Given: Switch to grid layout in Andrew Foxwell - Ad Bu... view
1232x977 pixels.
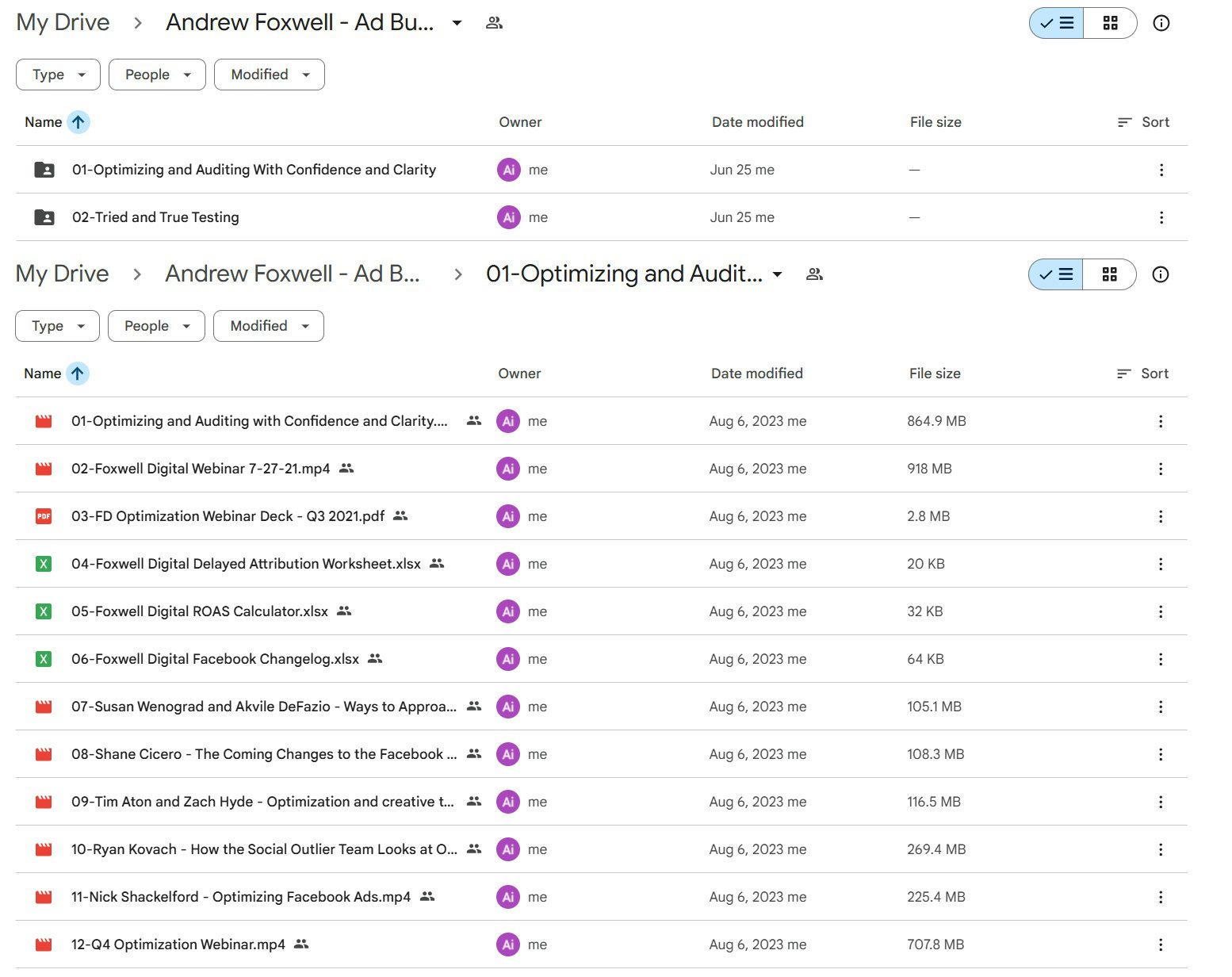Looking at the screenshot, I should 1110,23.
